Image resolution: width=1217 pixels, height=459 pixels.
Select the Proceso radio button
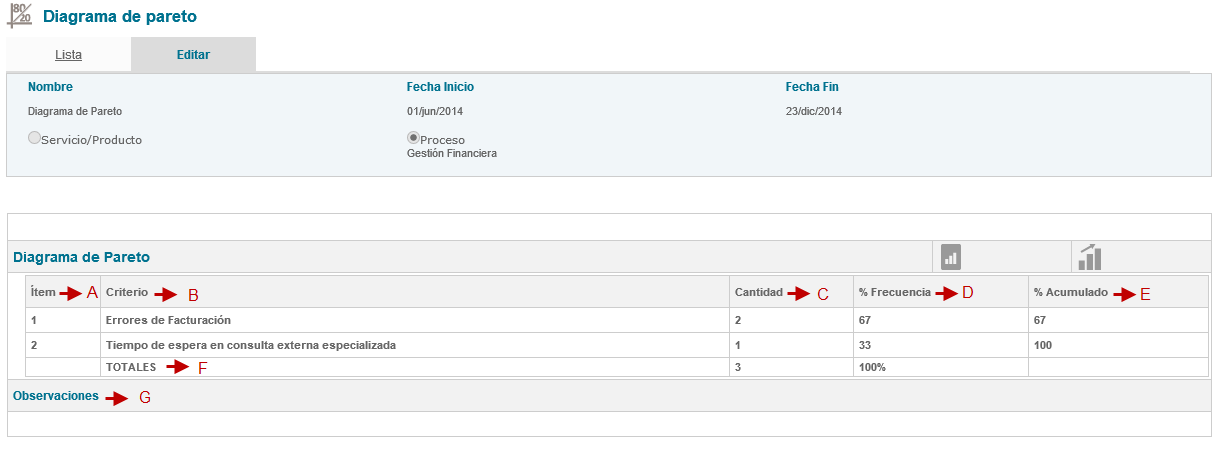tap(413, 138)
